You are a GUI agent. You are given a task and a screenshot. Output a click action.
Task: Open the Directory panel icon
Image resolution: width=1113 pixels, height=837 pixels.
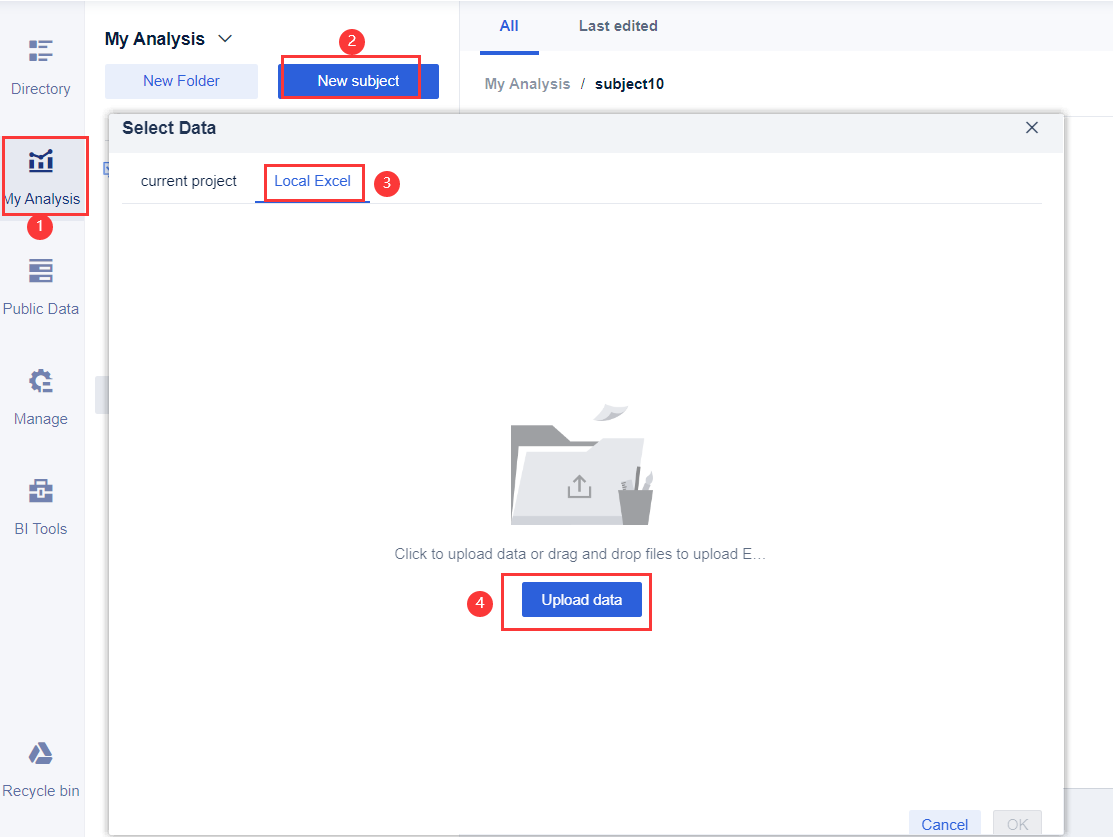pyautogui.click(x=40, y=50)
